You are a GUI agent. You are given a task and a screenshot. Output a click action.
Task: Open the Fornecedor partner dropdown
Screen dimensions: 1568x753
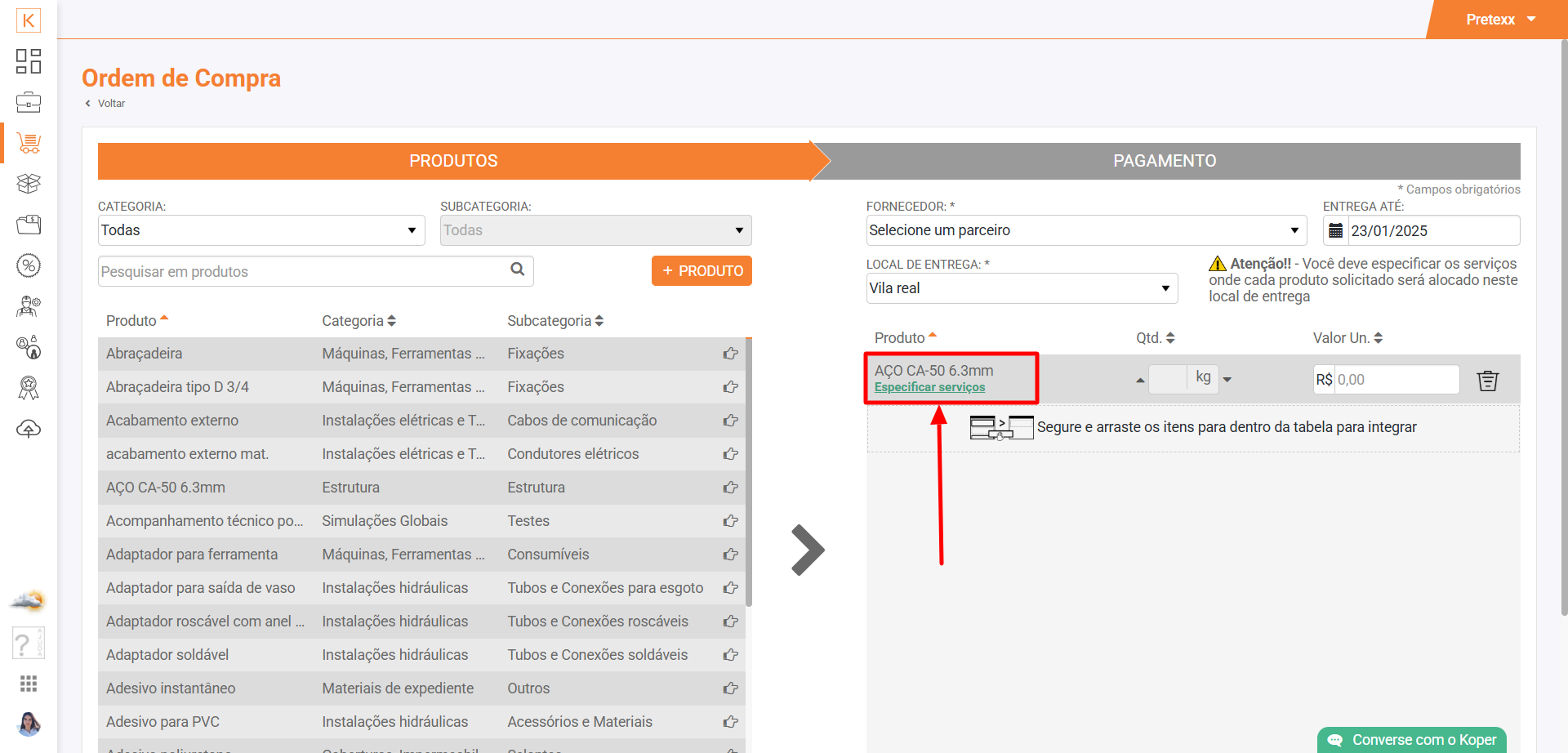click(1085, 230)
